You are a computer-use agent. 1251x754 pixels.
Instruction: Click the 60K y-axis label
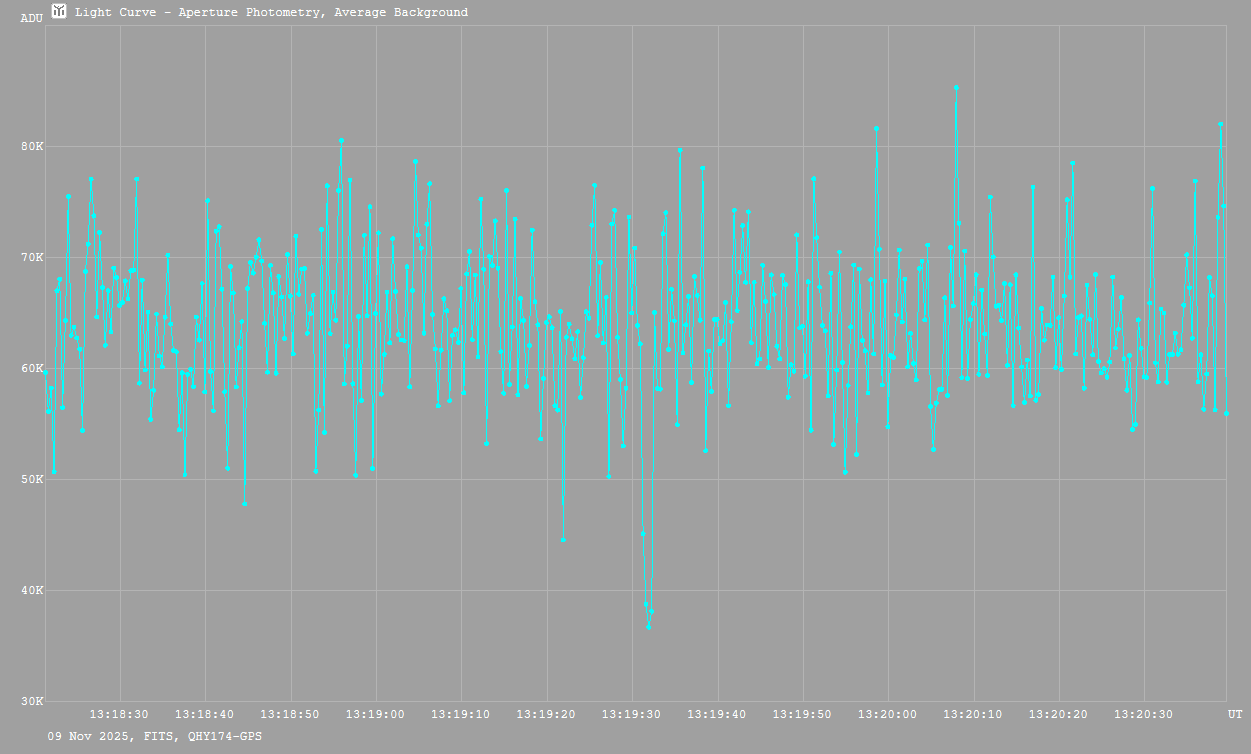coord(32,369)
